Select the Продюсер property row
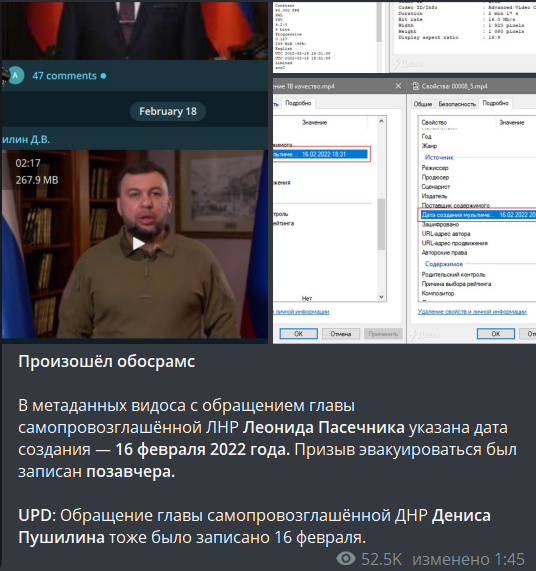The image size is (536, 571). pos(435,177)
